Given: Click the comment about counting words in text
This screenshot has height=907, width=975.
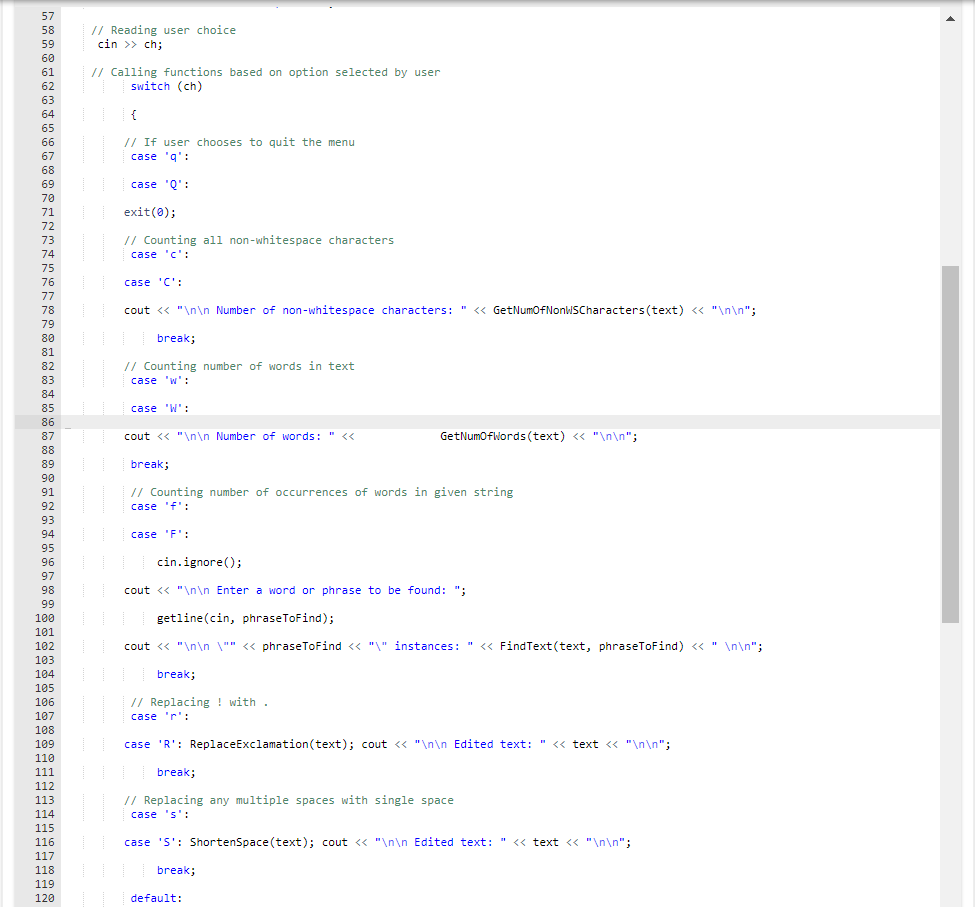Looking at the screenshot, I should (x=239, y=366).
